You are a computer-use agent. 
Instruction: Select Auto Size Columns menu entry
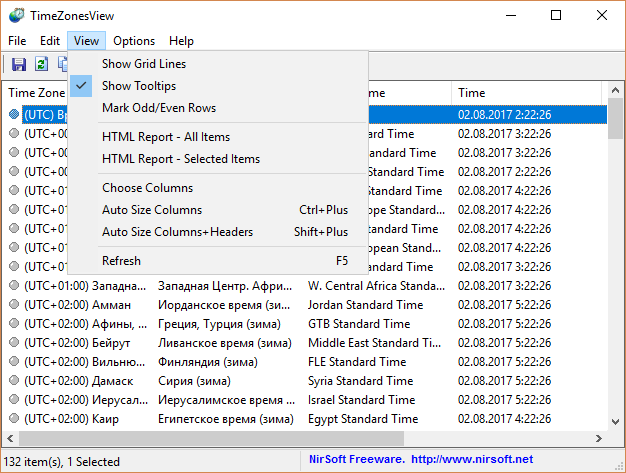click(152, 210)
